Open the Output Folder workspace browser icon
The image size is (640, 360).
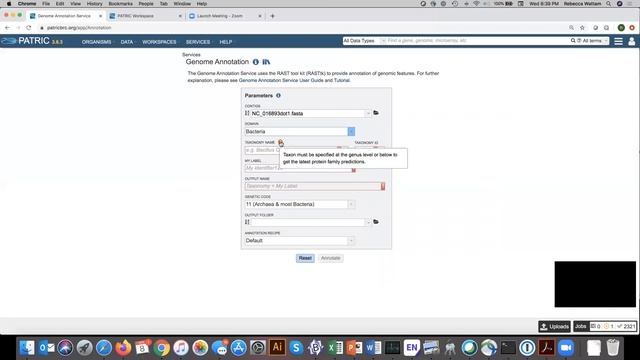click(376, 222)
